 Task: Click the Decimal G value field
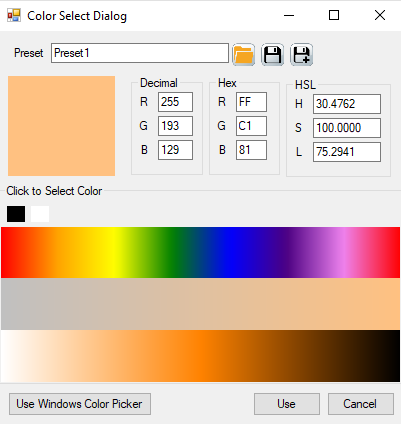[175, 126]
